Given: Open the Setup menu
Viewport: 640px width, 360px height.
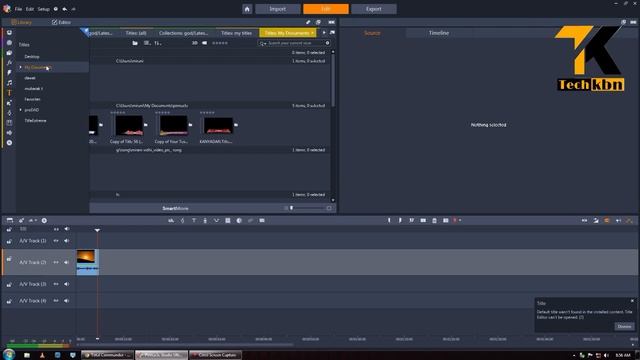Looking at the screenshot, I should pos(44,9).
